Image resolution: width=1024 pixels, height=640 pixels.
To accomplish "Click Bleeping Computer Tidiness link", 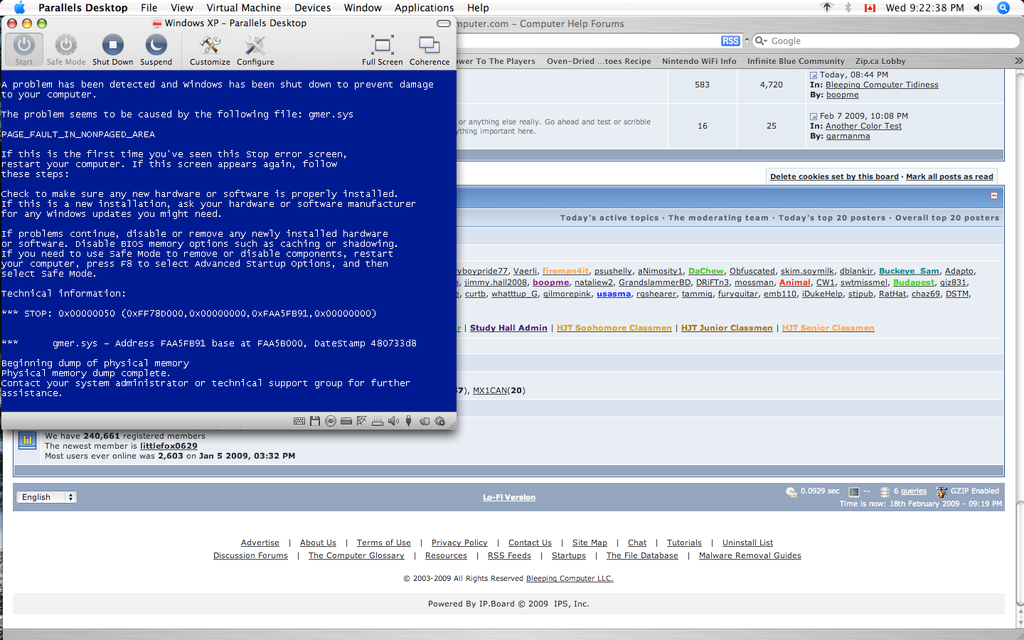I will (882, 85).
